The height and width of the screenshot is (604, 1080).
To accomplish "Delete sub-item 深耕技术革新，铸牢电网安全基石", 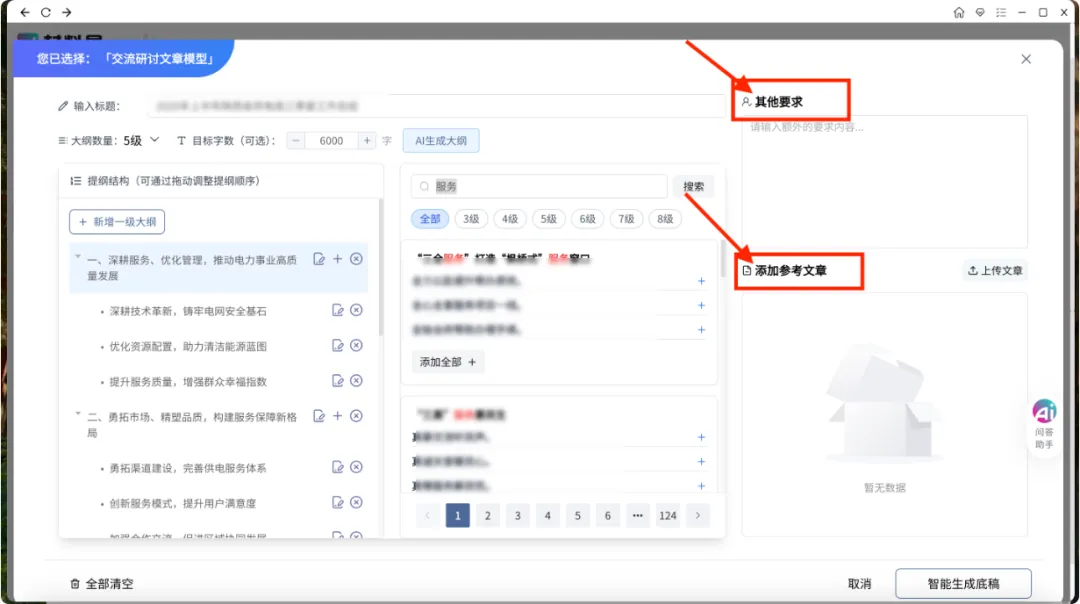I will point(356,310).
